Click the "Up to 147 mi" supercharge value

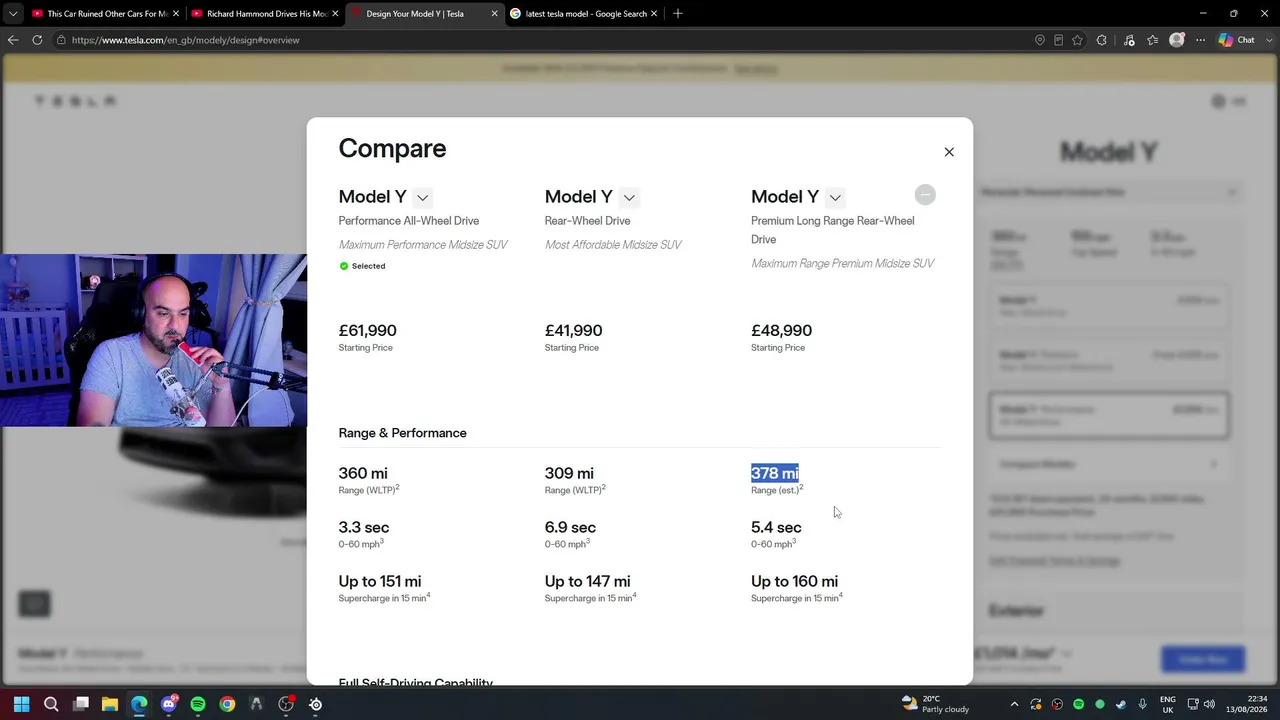(587, 581)
